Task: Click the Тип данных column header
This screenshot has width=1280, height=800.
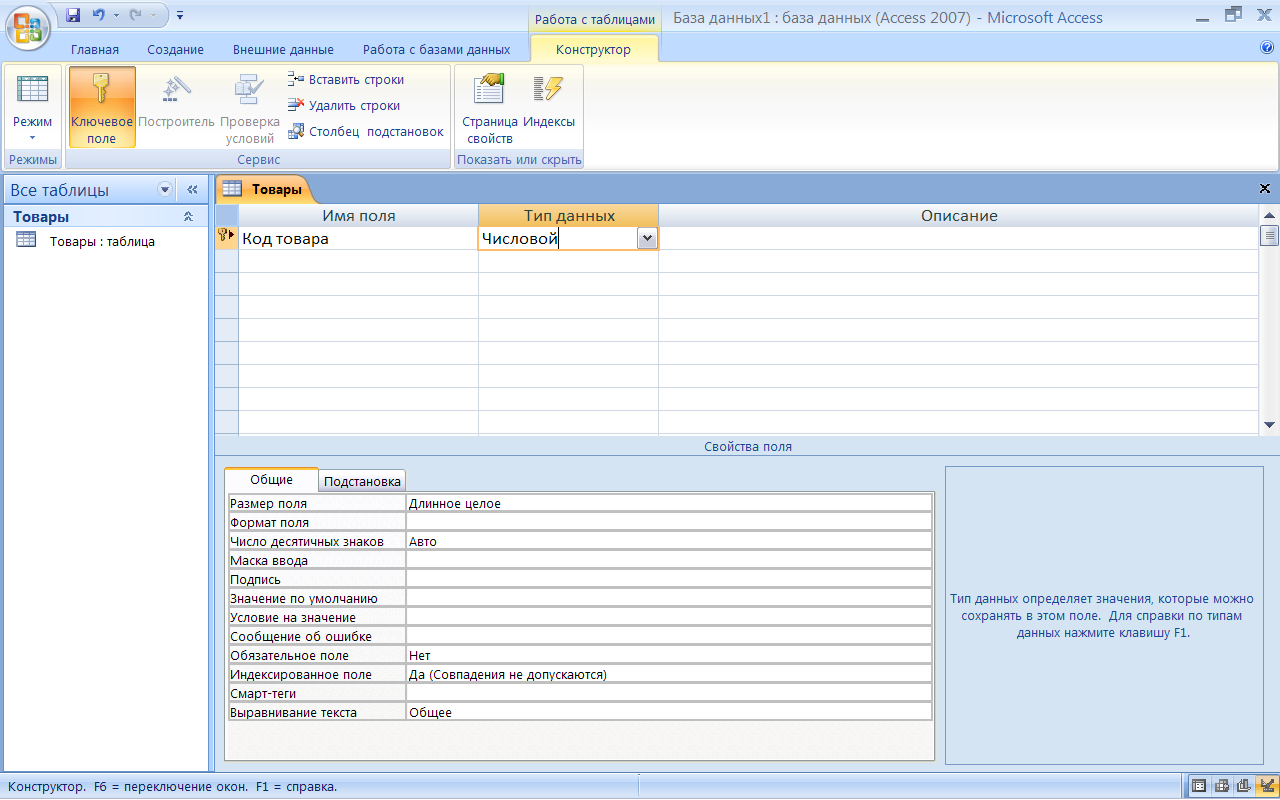Action: tap(569, 215)
